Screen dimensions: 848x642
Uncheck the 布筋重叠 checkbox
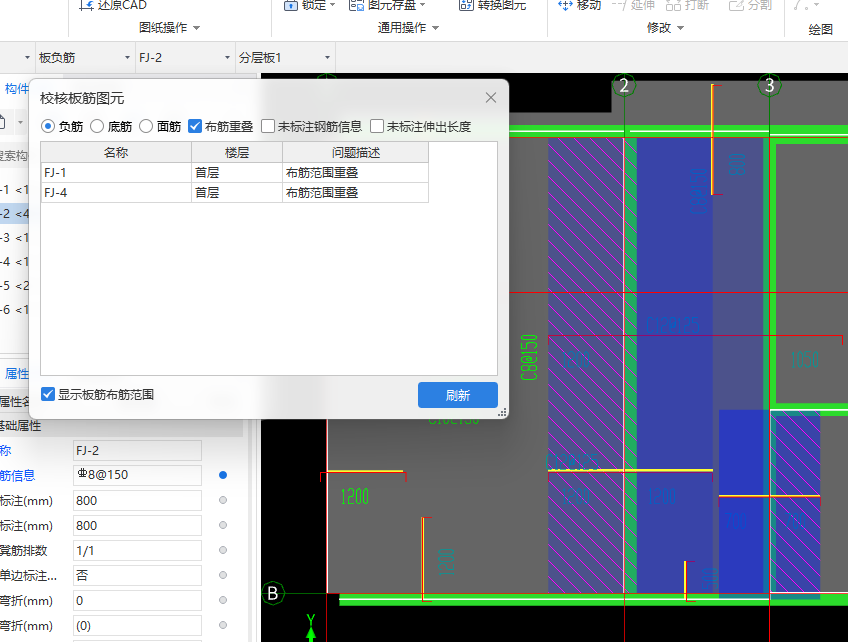[x=195, y=127]
